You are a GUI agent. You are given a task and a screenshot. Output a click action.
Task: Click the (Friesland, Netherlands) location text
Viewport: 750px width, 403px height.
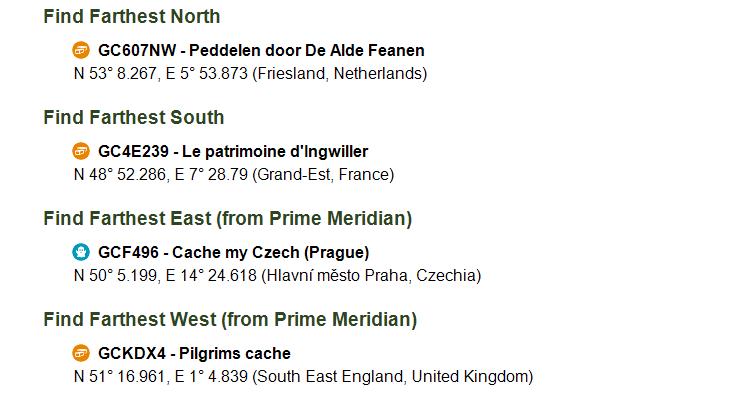pyautogui.click(x=340, y=74)
